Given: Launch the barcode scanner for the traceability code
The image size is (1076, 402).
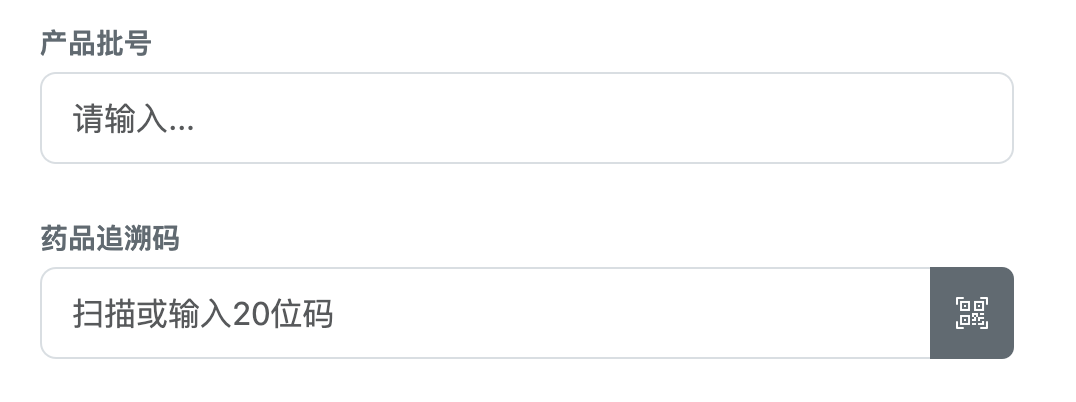Looking at the screenshot, I should click(x=971, y=313).
